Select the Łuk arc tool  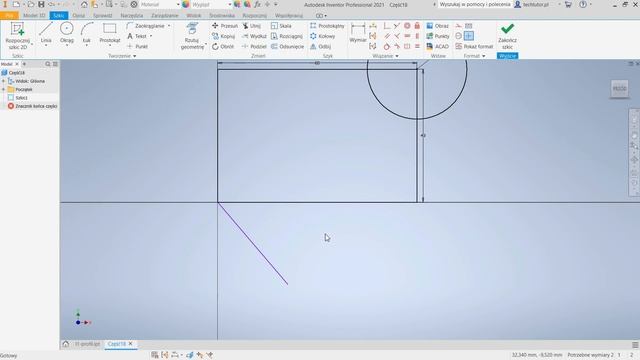(x=87, y=33)
